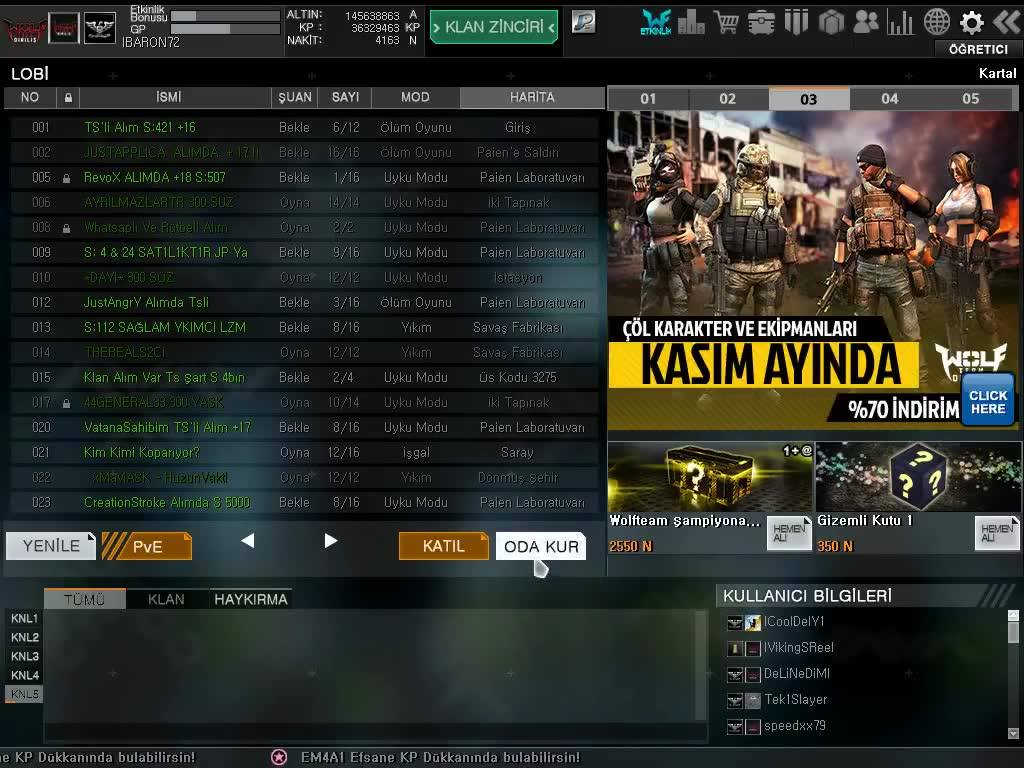Image resolution: width=1024 pixels, height=768 pixels.
Task: Select room 'CreationStroke Alımda S 5000'
Action: click(x=304, y=503)
